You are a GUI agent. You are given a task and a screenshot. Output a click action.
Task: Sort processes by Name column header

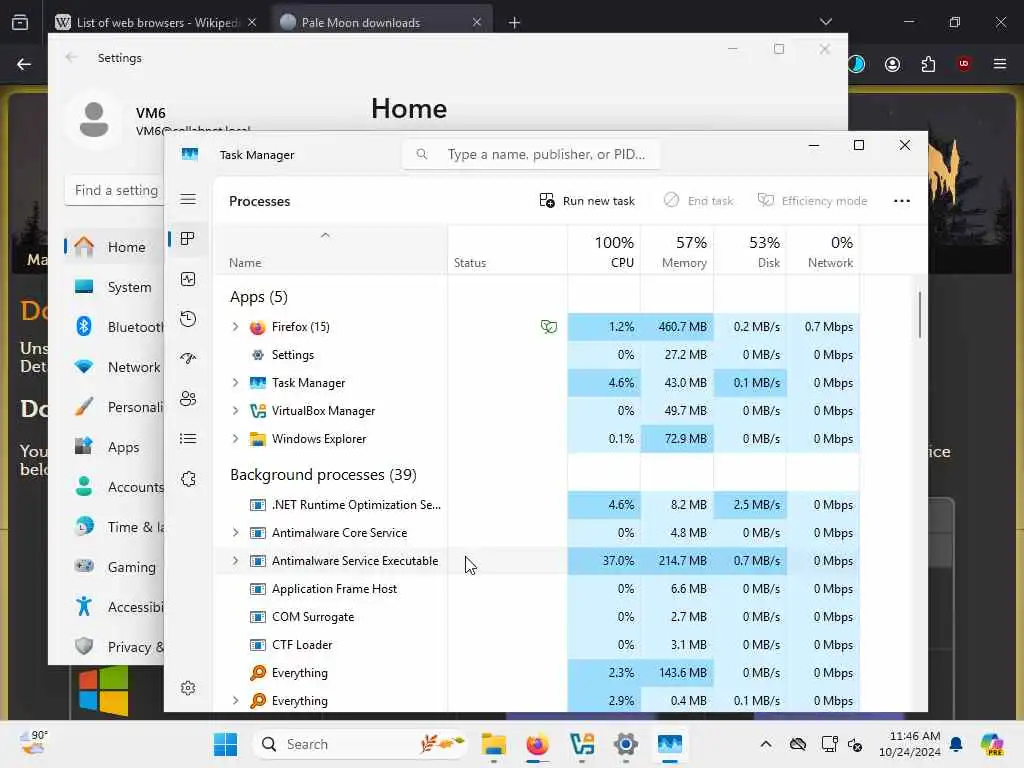(x=330, y=250)
